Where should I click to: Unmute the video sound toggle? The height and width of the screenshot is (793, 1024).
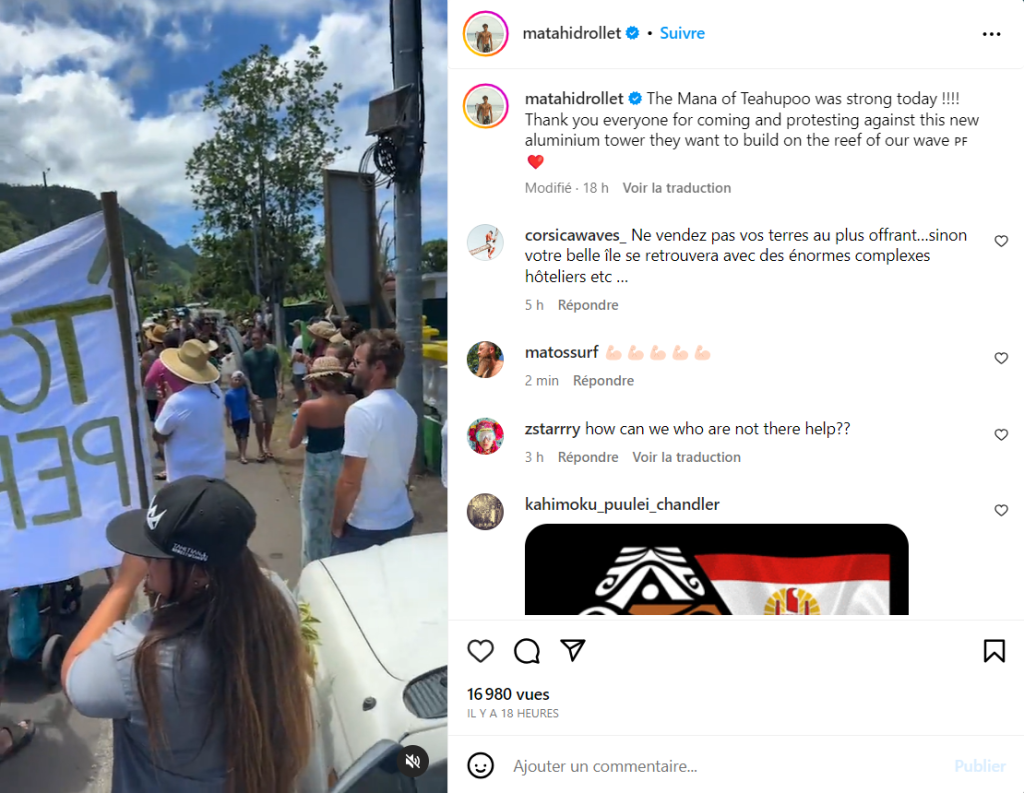pyautogui.click(x=413, y=761)
